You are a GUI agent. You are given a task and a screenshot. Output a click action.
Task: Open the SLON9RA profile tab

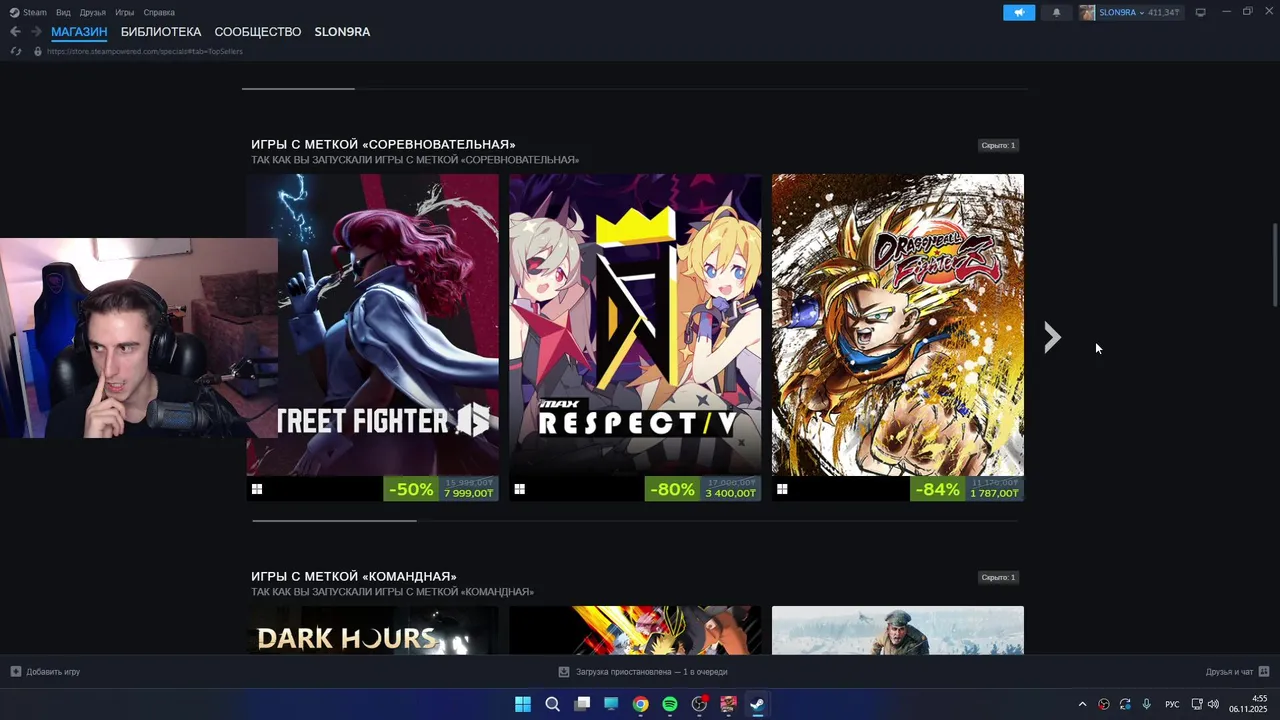tap(342, 32)
